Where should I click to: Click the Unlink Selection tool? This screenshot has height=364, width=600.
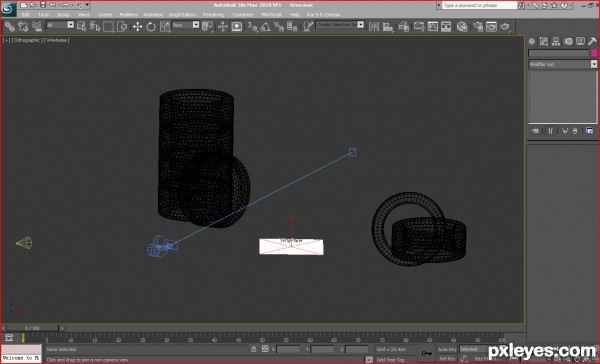tap(23, 26)
